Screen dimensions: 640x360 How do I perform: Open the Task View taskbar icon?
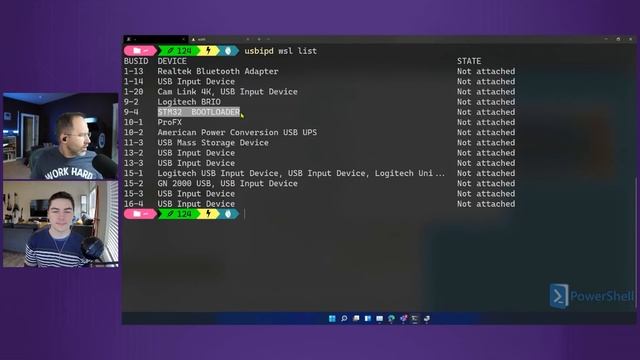tap(356, 318)
